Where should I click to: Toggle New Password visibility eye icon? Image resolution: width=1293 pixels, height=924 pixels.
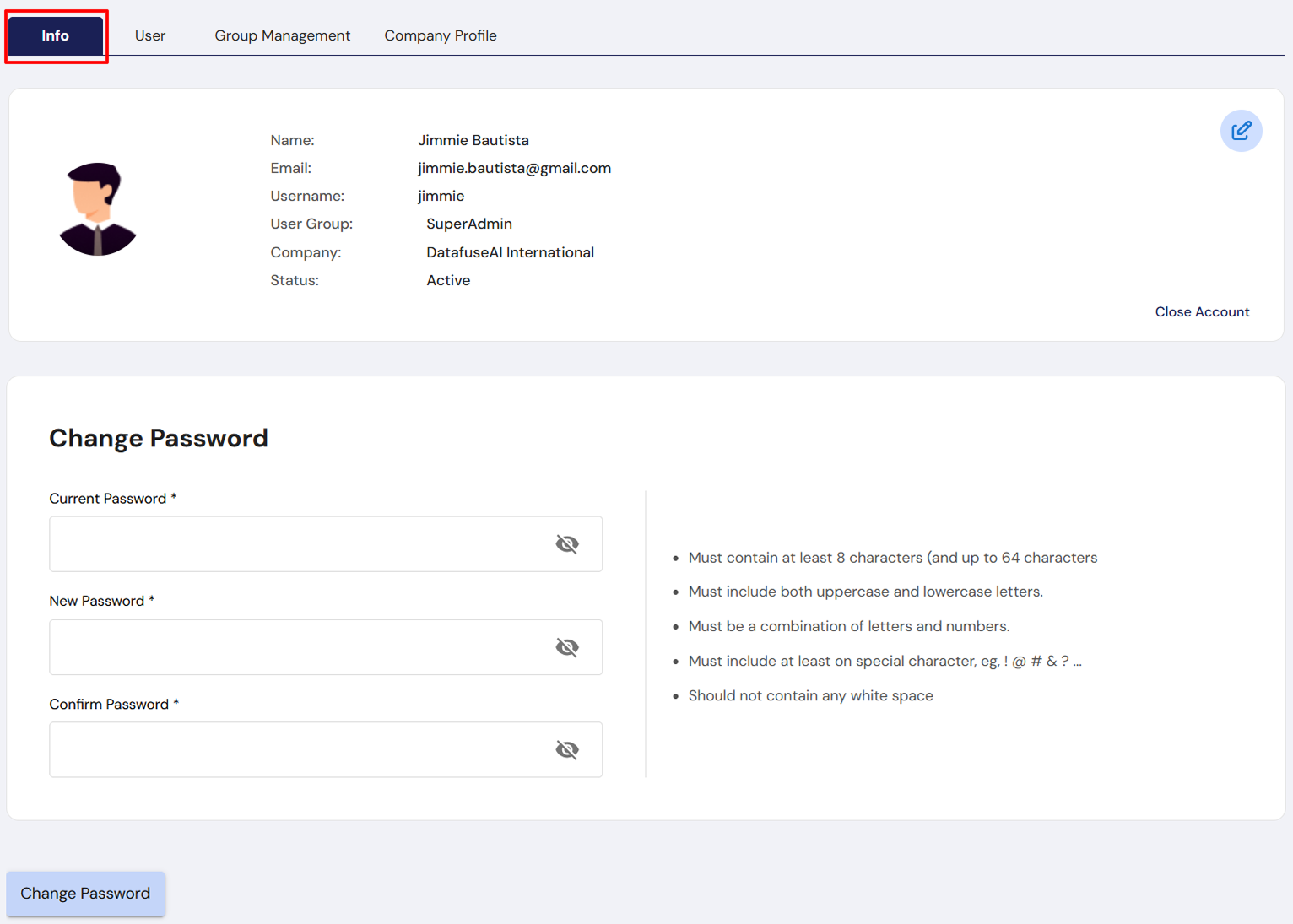click(567, 647)
